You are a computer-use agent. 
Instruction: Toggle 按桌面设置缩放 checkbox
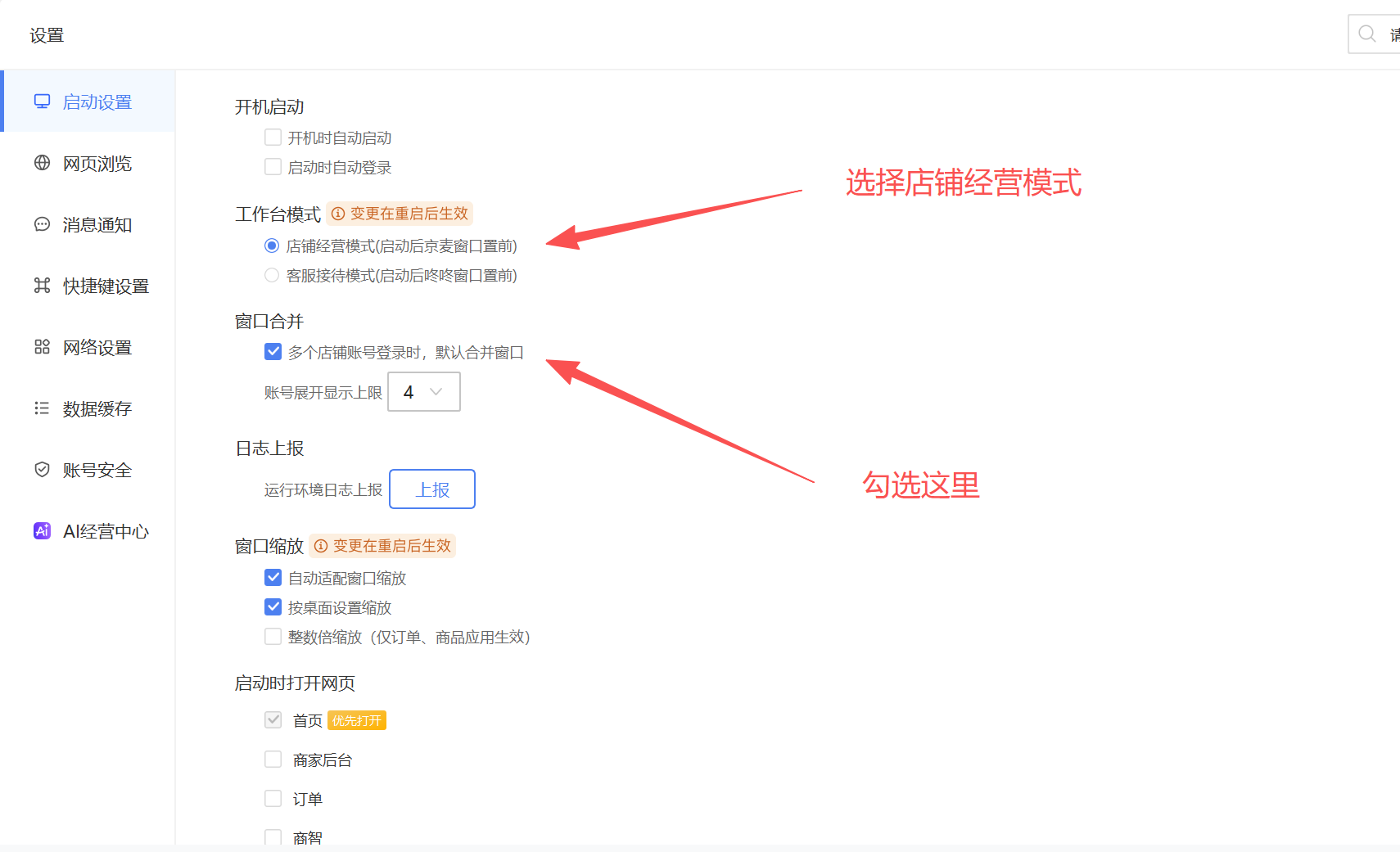coord(273,607)
